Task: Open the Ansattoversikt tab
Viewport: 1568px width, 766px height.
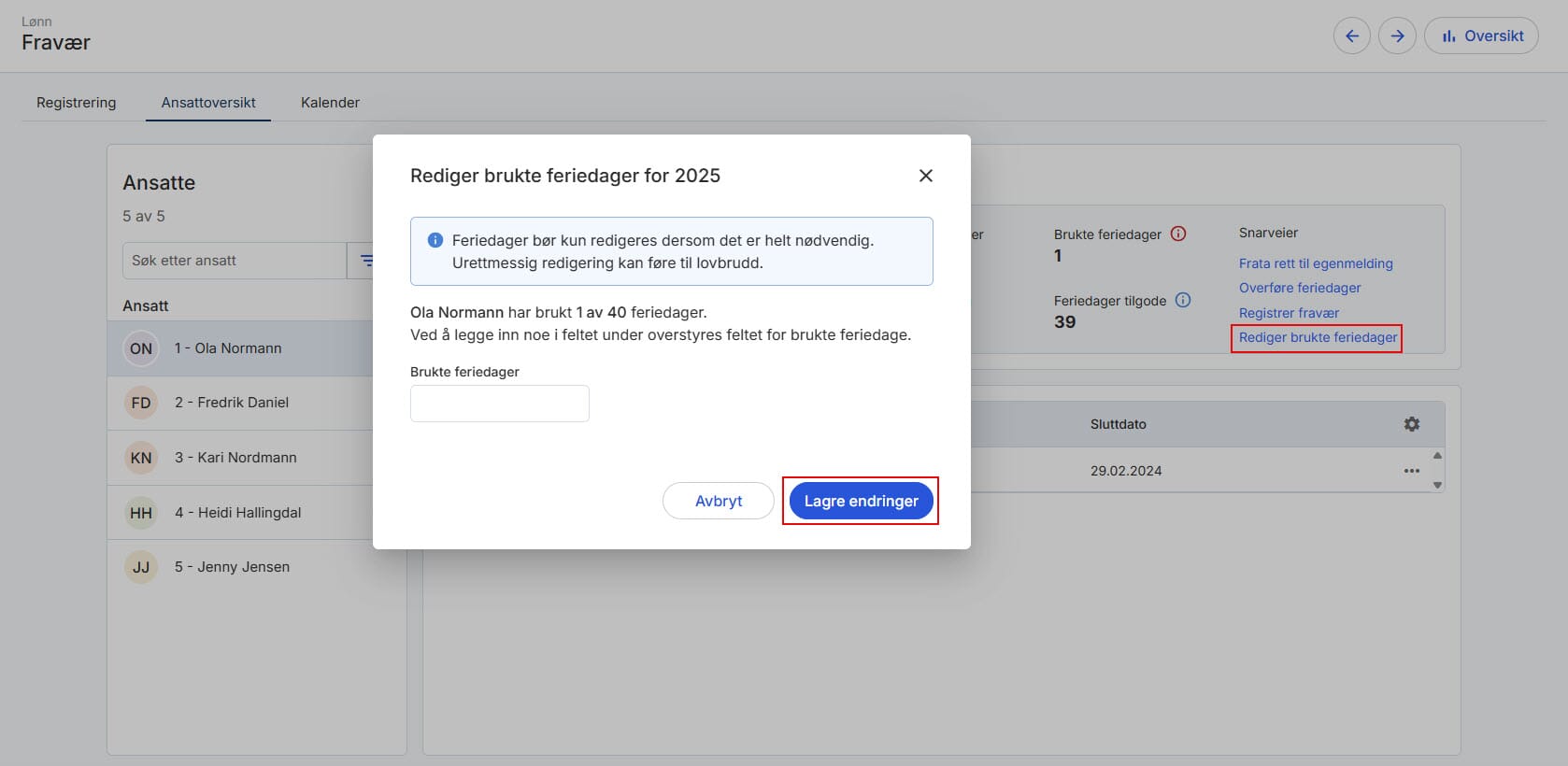Action: (208, 103)
